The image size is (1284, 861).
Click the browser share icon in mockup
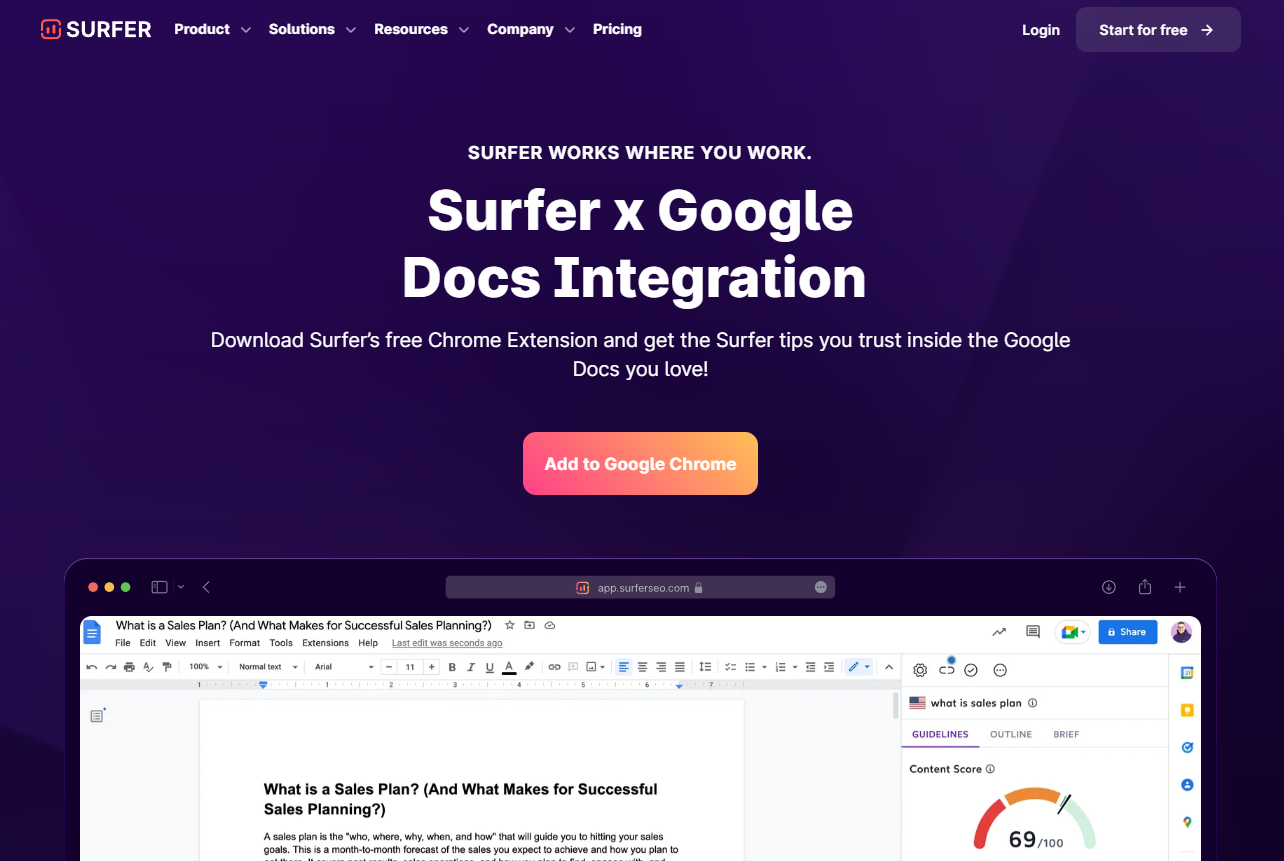pos(1145,587)
